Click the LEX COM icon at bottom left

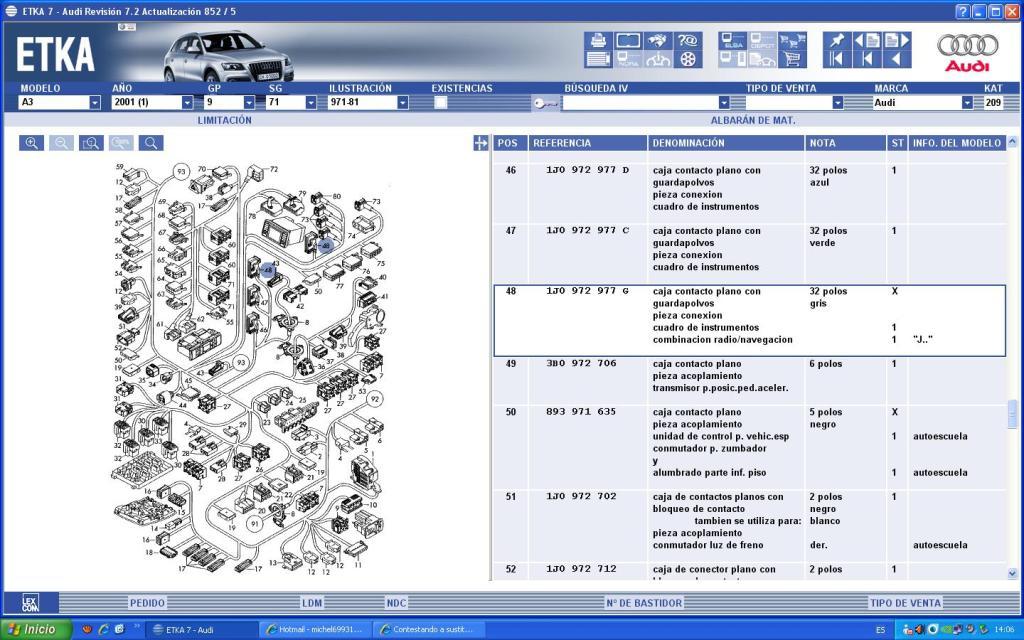pos(31,602)
